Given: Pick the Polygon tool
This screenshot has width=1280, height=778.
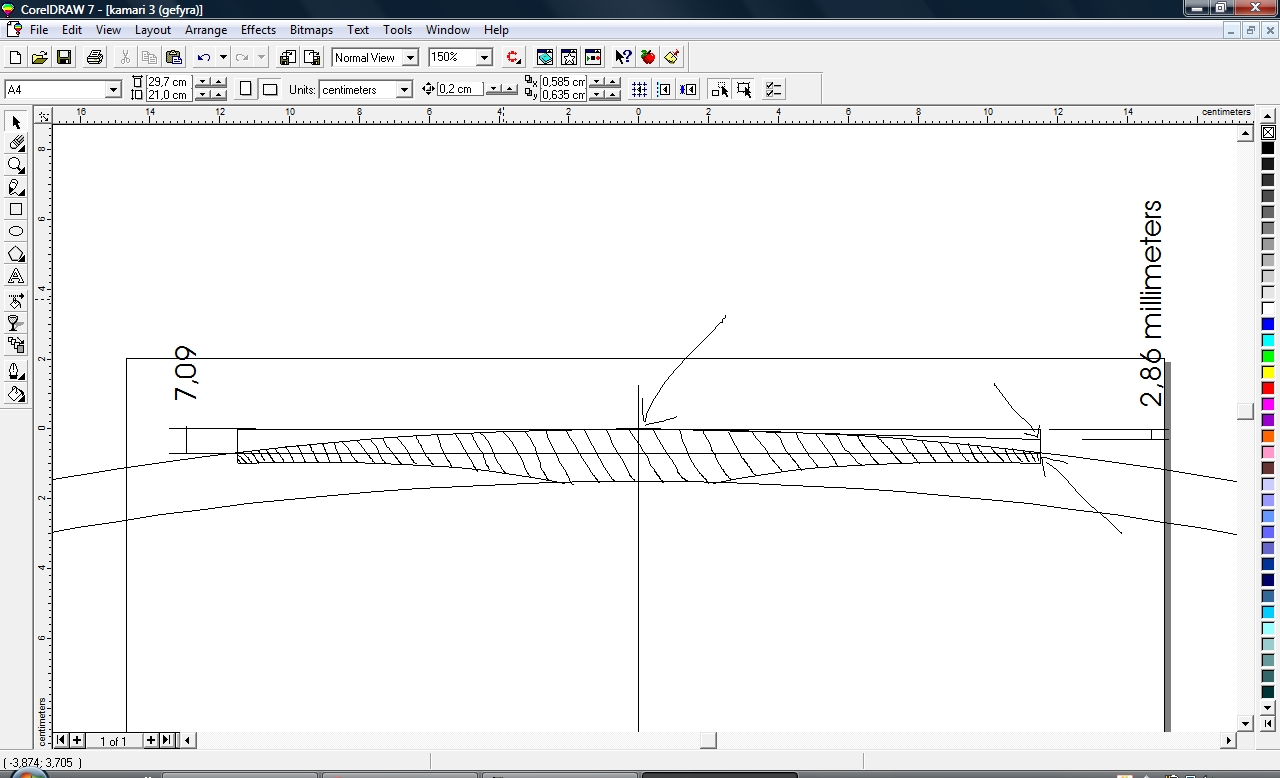Looking at the screenshot, I should click(16, 254).
